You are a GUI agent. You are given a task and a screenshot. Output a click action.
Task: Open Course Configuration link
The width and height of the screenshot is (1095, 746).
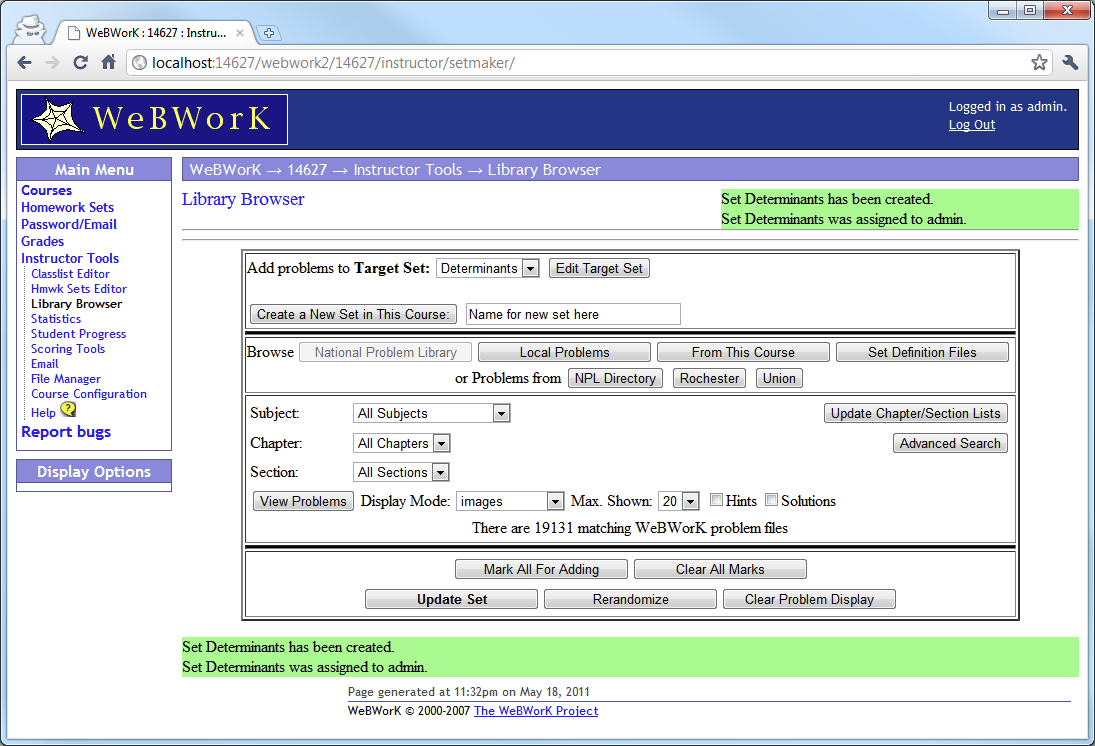(89, 394)
